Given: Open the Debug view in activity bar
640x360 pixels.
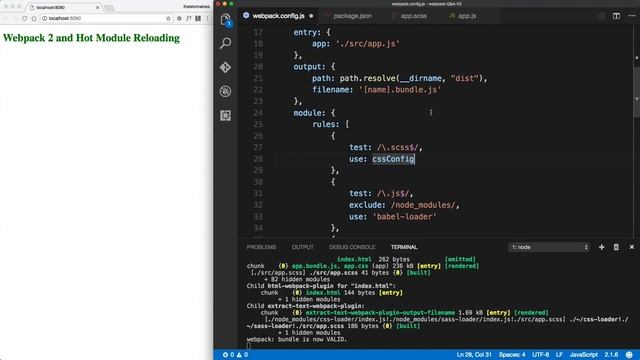Looking at the screenshot, I should (x=225, y=91).
